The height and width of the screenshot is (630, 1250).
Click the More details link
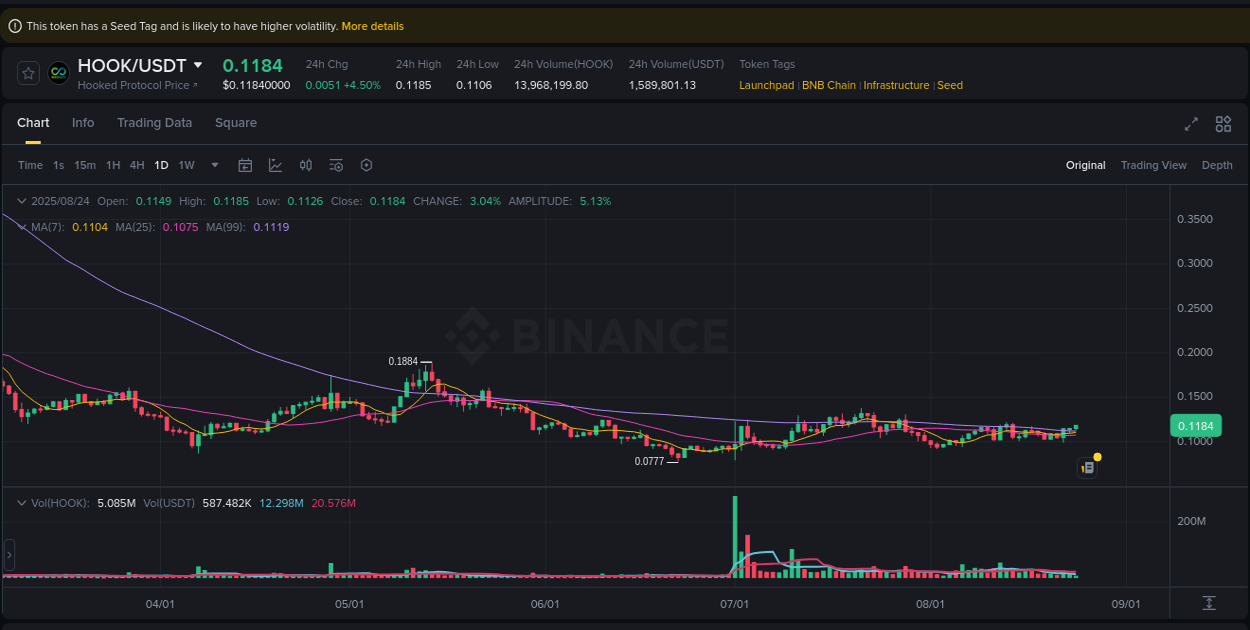pos(372,25)
